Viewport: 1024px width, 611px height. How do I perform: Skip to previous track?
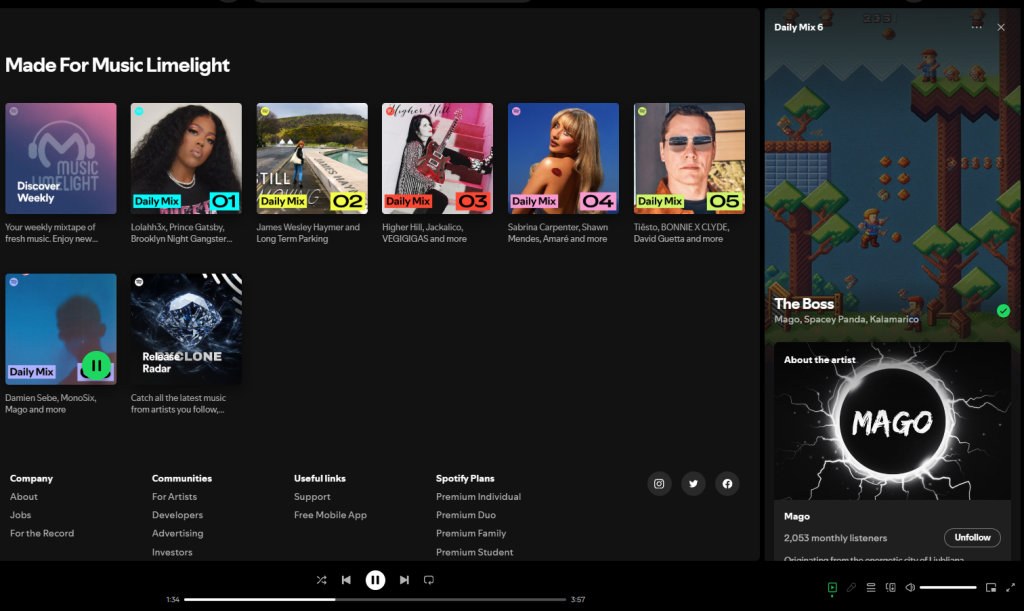click(346, 580)
